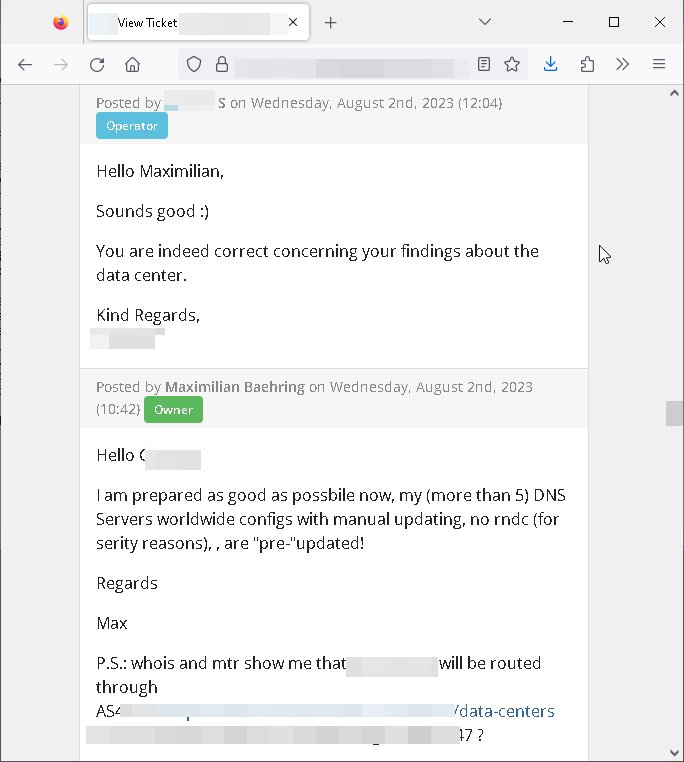Bookmark this page with the star
This screenshot has width=684, height=762.
pyautogui.click(x=512, y=64)
